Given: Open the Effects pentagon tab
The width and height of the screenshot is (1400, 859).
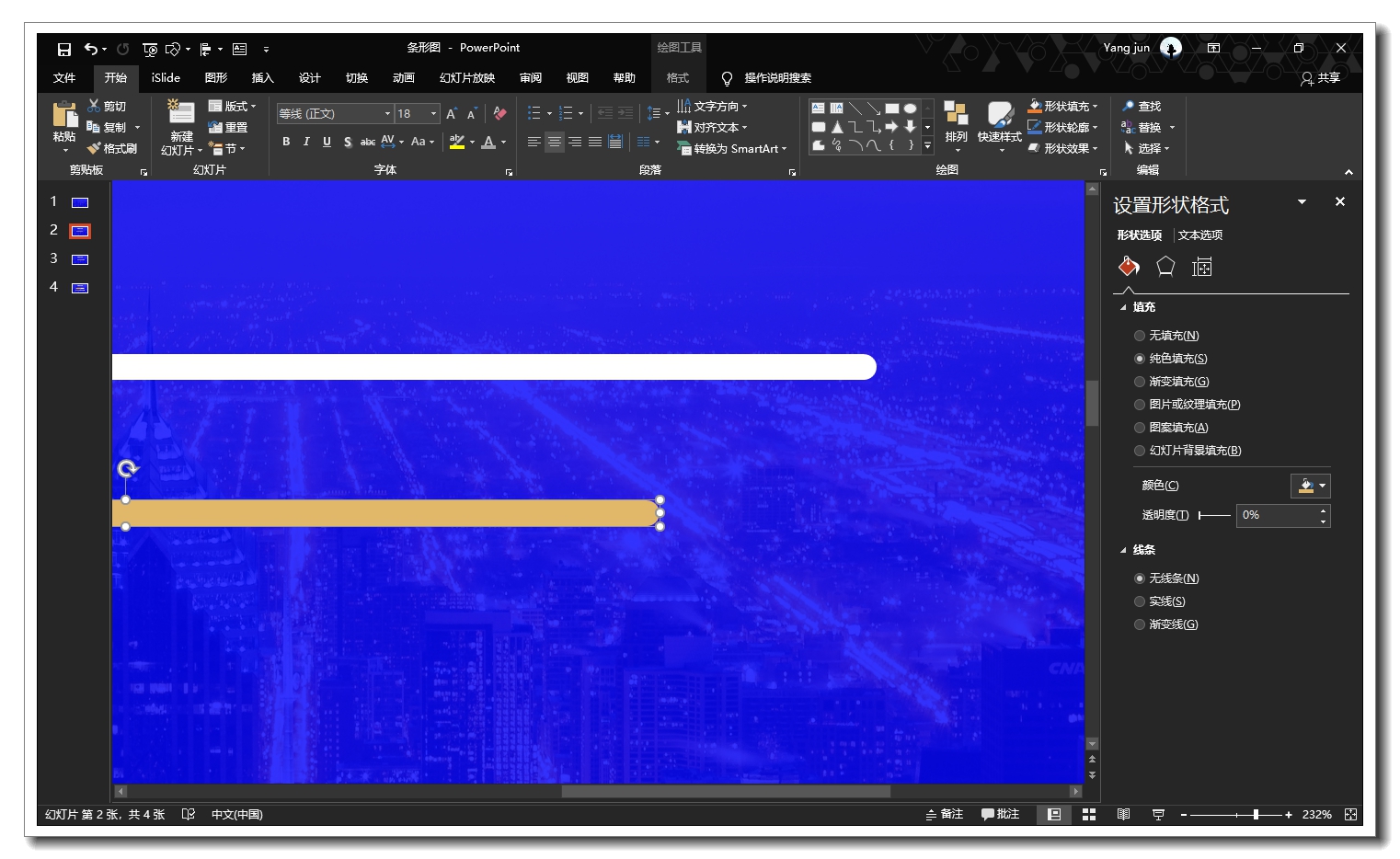Looking at the screenshot, I should [x=1165, y=267].
